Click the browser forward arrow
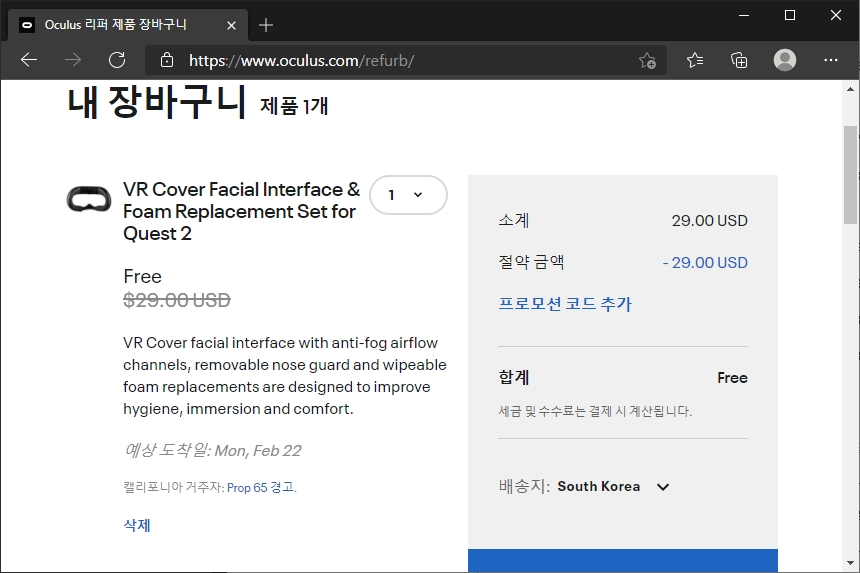Image resolution: width=860 pixels, height=573 pixels. click(72, 60)
